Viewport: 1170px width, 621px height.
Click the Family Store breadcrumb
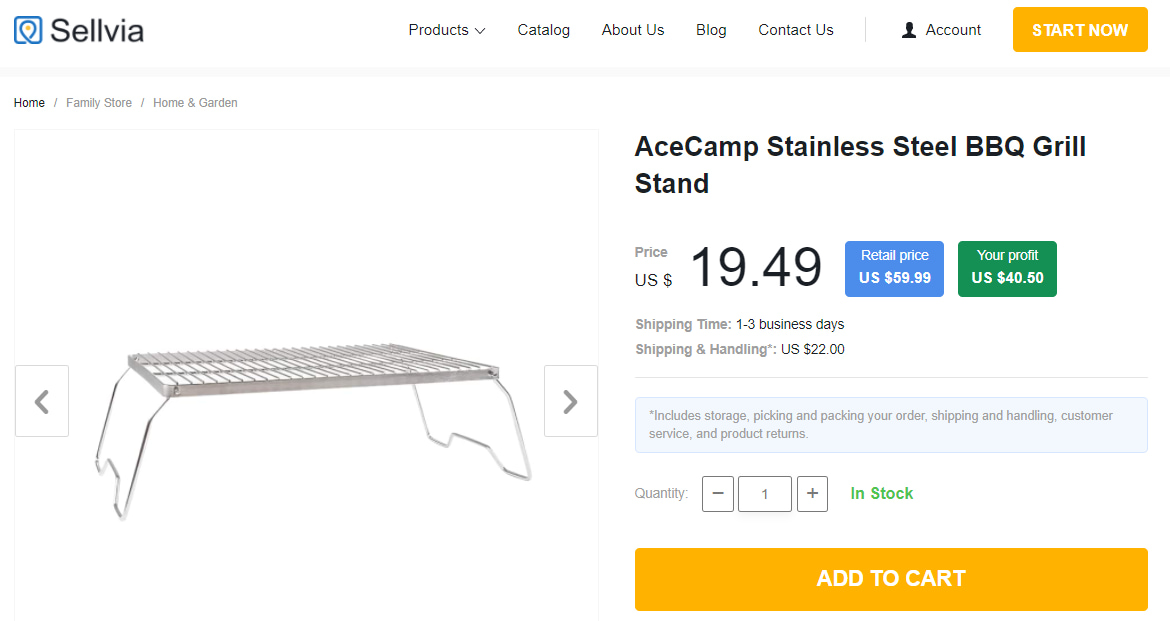(x=99, y=102)
